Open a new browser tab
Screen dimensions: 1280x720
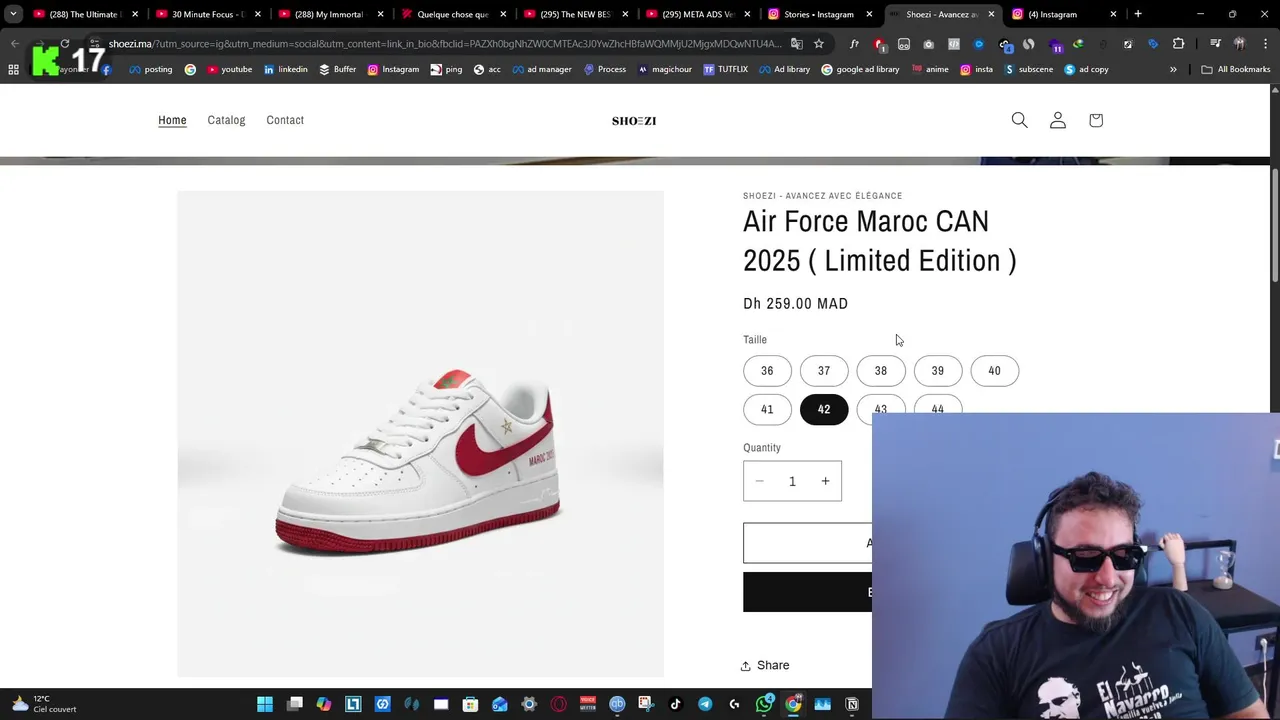[1138, 14]
